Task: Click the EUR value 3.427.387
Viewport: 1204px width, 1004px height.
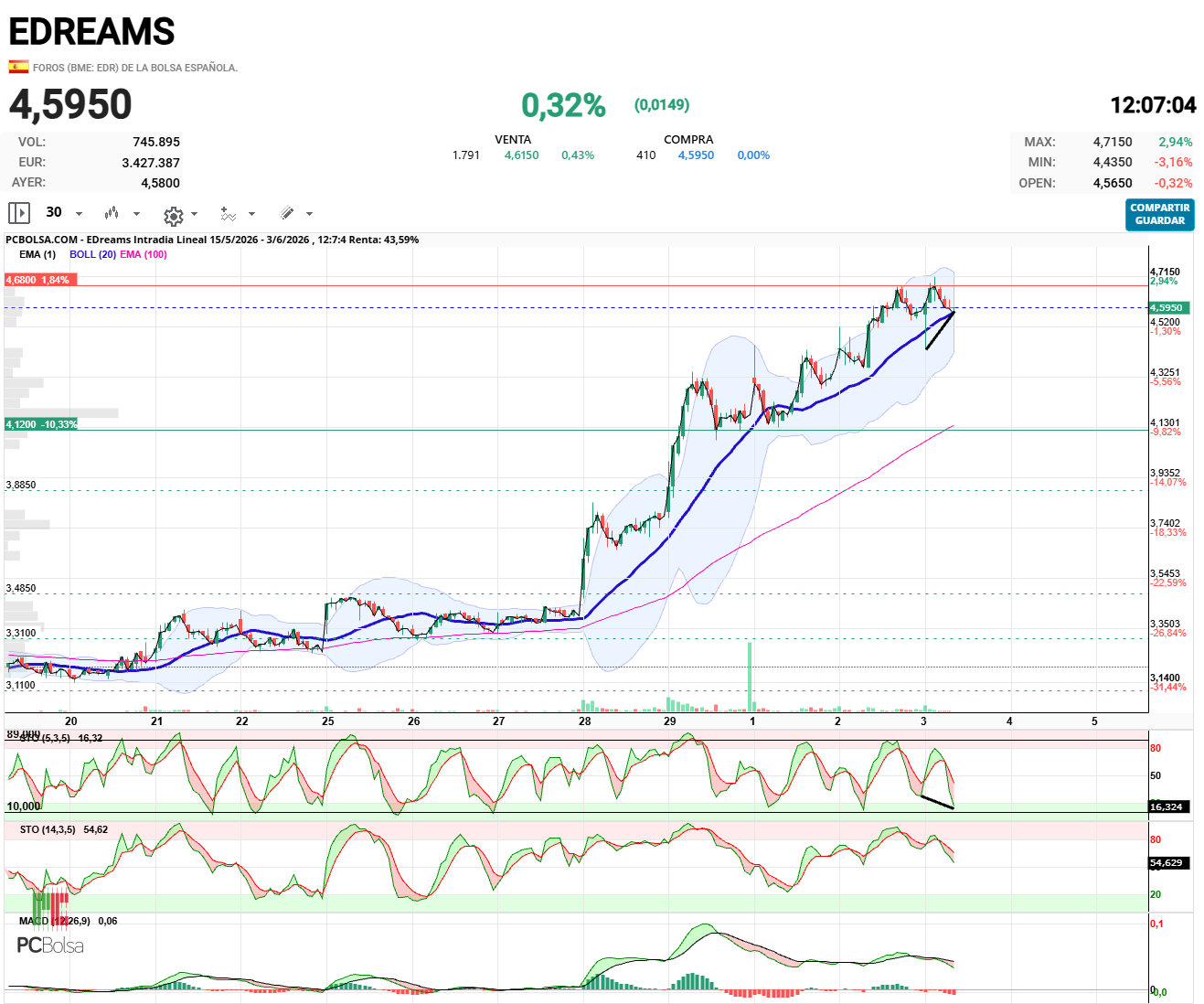Action: click(151, 163)
